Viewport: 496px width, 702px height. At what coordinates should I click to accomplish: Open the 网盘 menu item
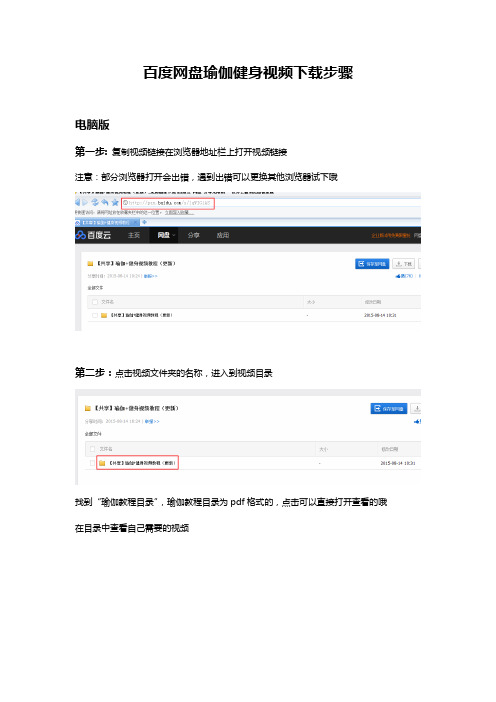(163, 235)
